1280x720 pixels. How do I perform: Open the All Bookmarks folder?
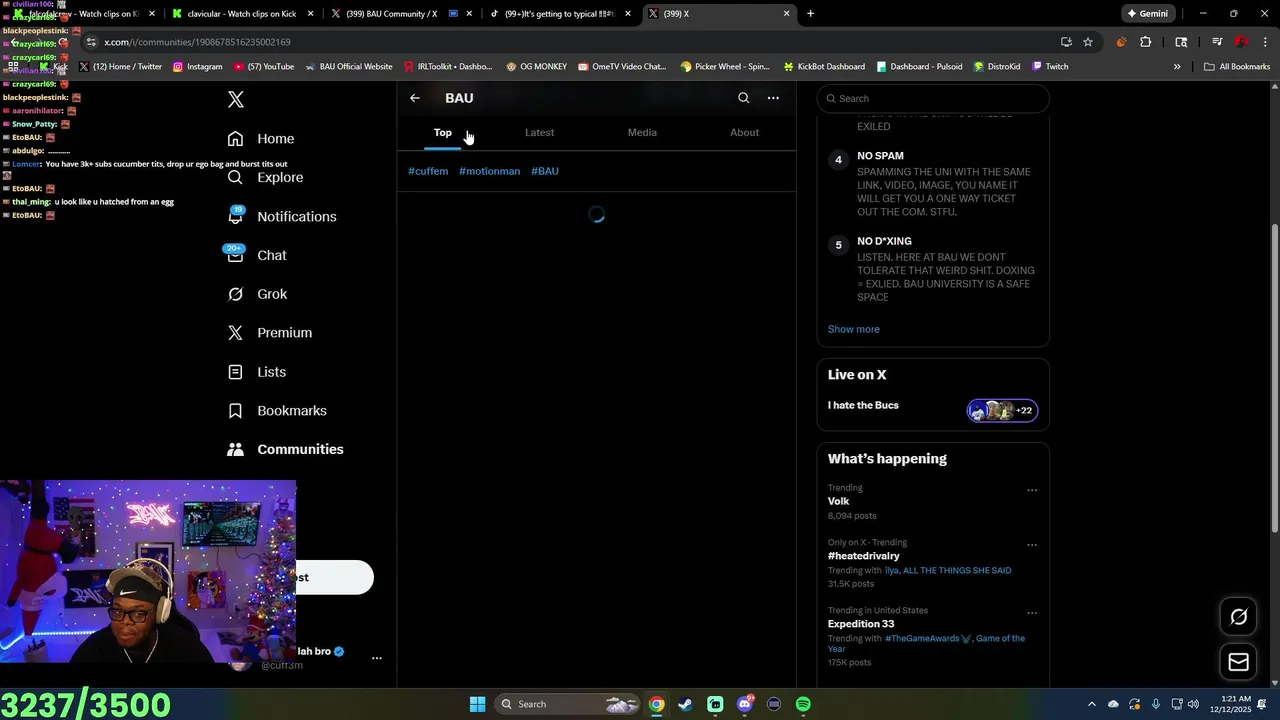(1237, 67)
